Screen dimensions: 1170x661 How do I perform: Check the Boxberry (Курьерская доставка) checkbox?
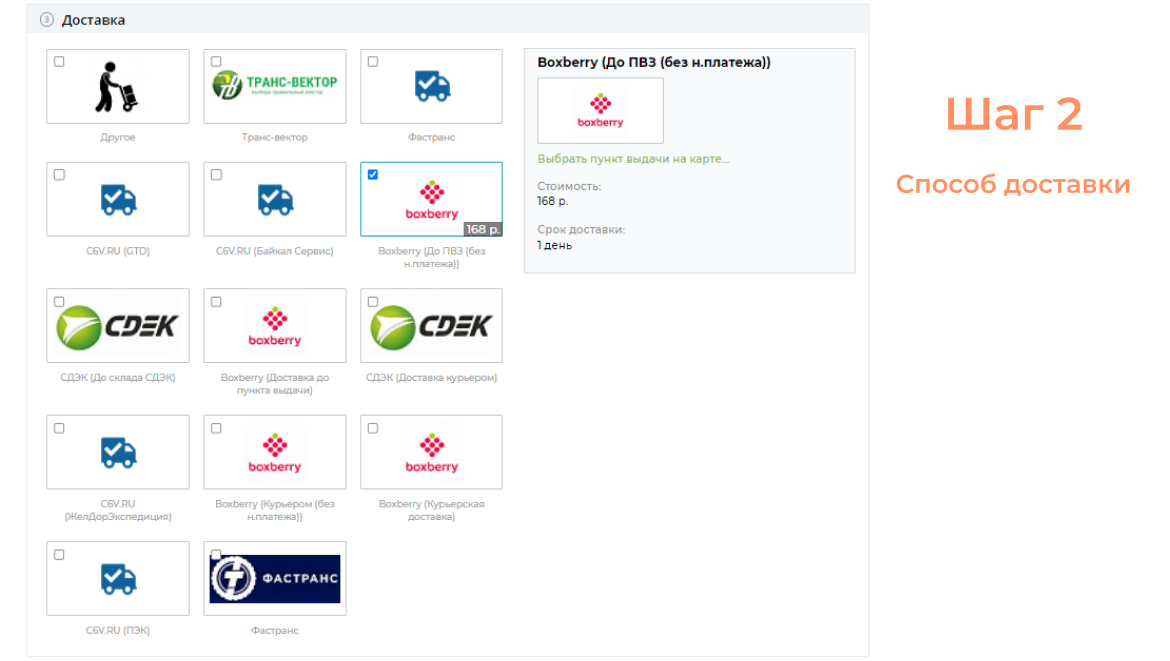click(x=372, y=428)
